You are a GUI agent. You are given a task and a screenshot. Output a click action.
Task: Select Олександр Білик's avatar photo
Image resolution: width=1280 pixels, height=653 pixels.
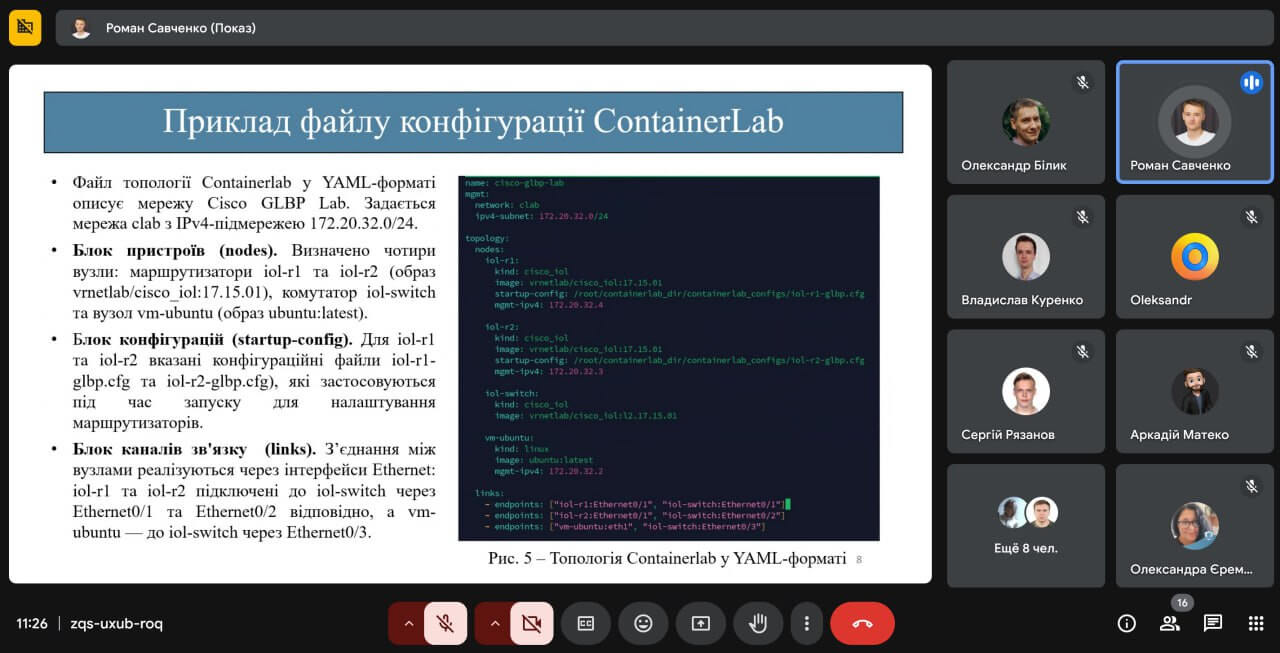point(1026,122)
